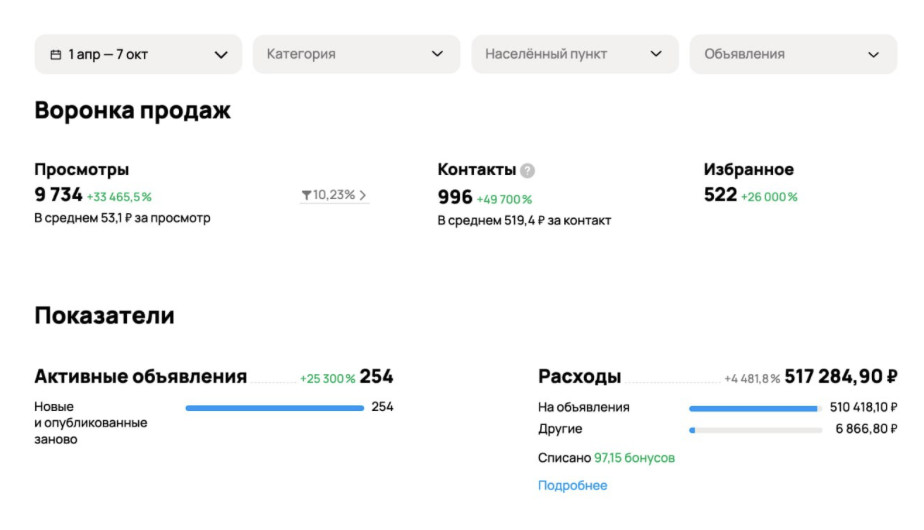Click the Воронка продаж section heading
This screenshot has width=924, height=530.
pyautogui.click(x=132, y=110)
